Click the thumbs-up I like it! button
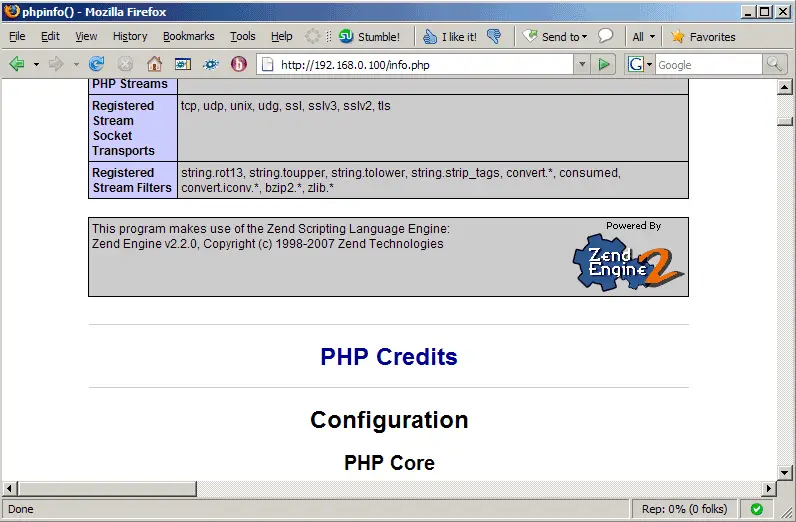This screenshot has height=522, width=796. click(x=450, y=37)
